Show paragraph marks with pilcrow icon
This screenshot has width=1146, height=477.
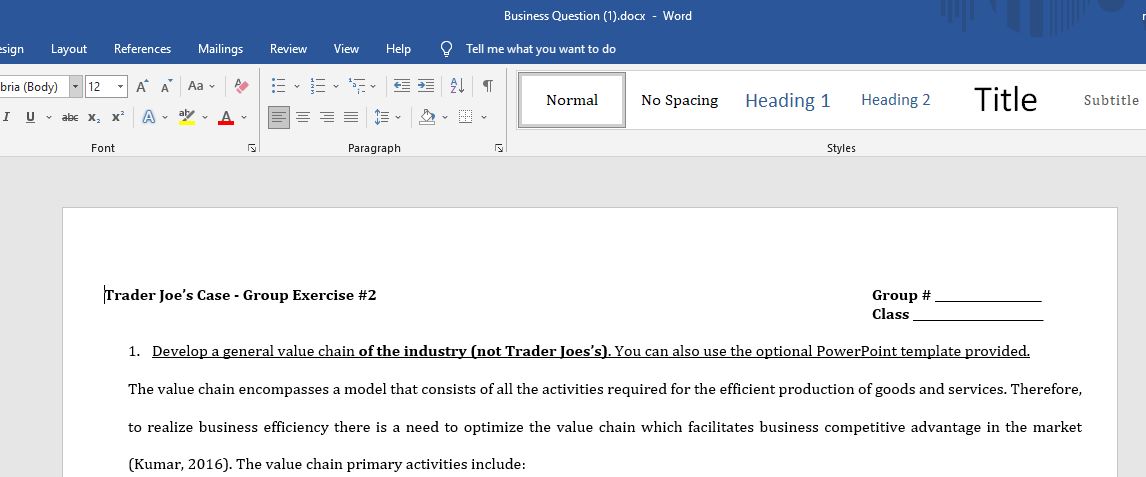[x=487, y=86]
